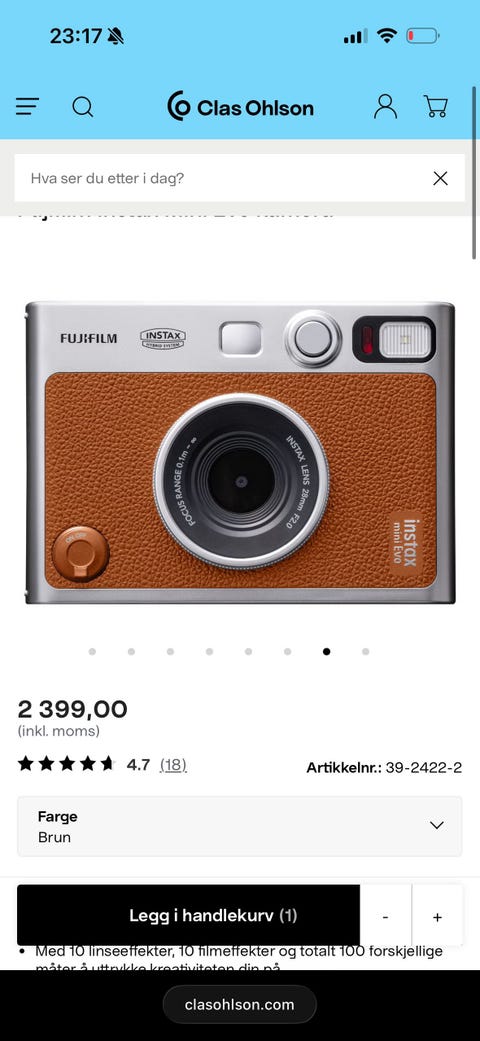The height and width of the screenshot is (1041, 480).
Task: Open the shopping cart icon
Action: tap(436, 106)
